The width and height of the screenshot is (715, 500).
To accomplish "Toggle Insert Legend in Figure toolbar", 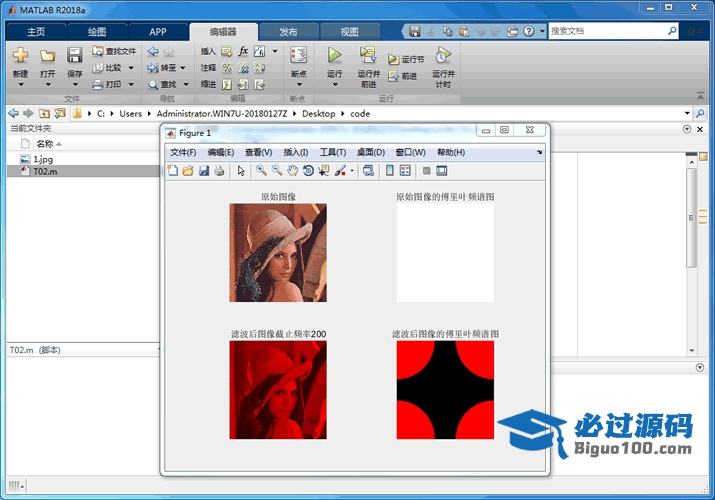I will pyautogui.click(x=406, y=171).
